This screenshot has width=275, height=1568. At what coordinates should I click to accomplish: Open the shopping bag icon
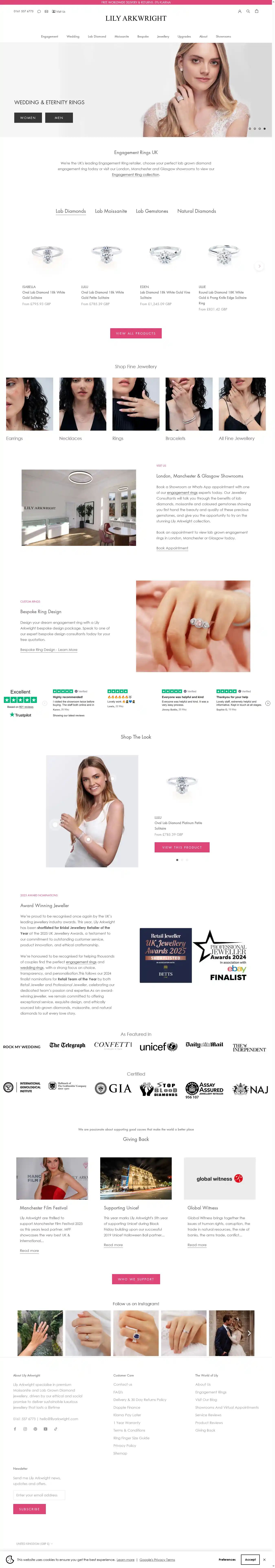257,11
